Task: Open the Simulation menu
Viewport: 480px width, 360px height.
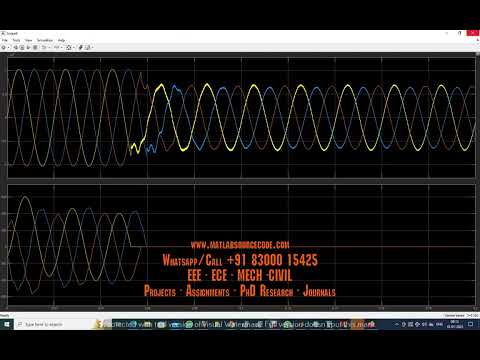Action: pos(45,40)
